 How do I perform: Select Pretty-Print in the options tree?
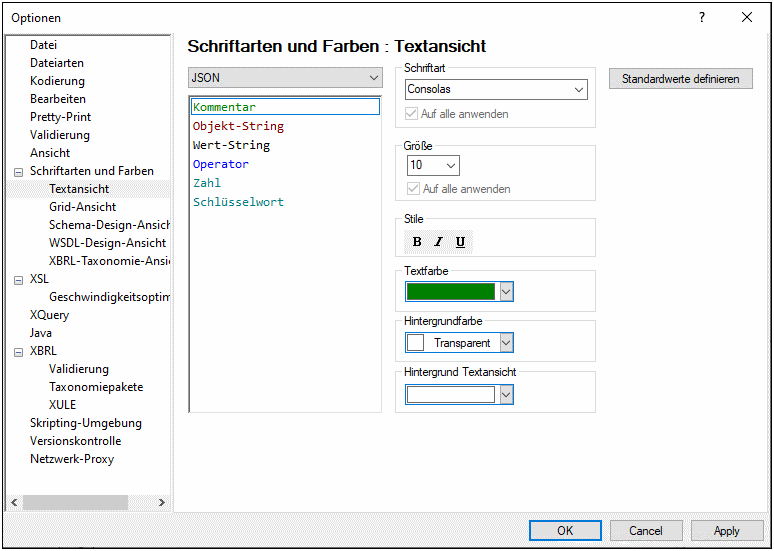(x=60, y=117)
